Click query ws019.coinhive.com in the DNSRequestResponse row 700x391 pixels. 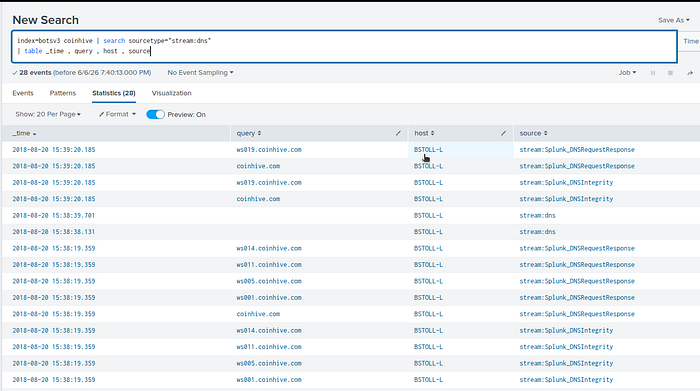269,150
